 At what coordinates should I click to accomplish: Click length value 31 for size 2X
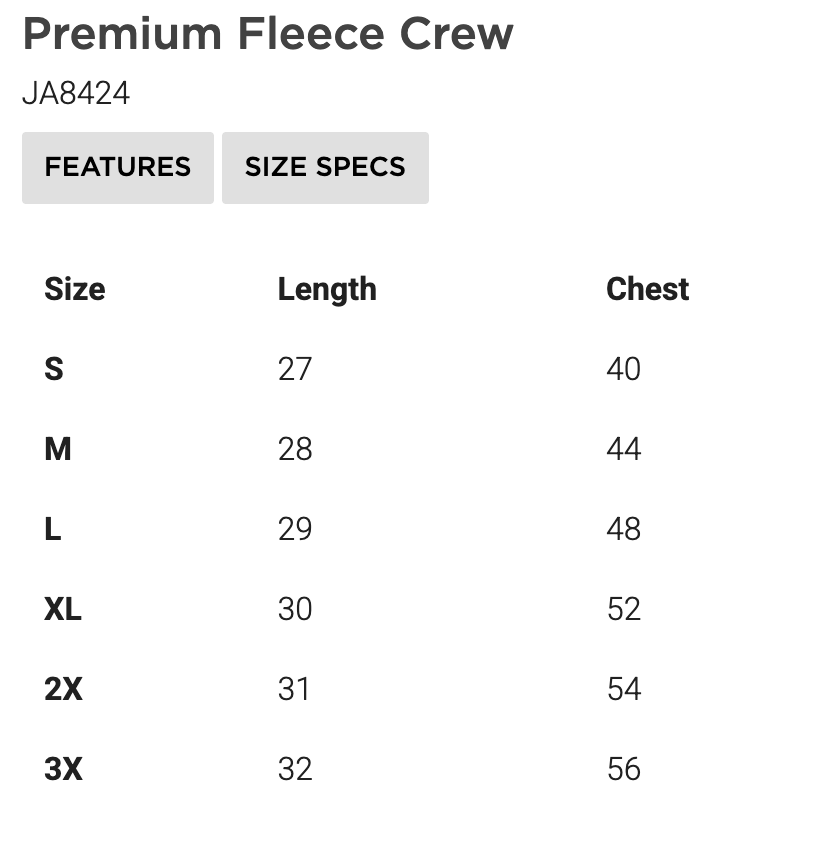click(x=295, y=689)
